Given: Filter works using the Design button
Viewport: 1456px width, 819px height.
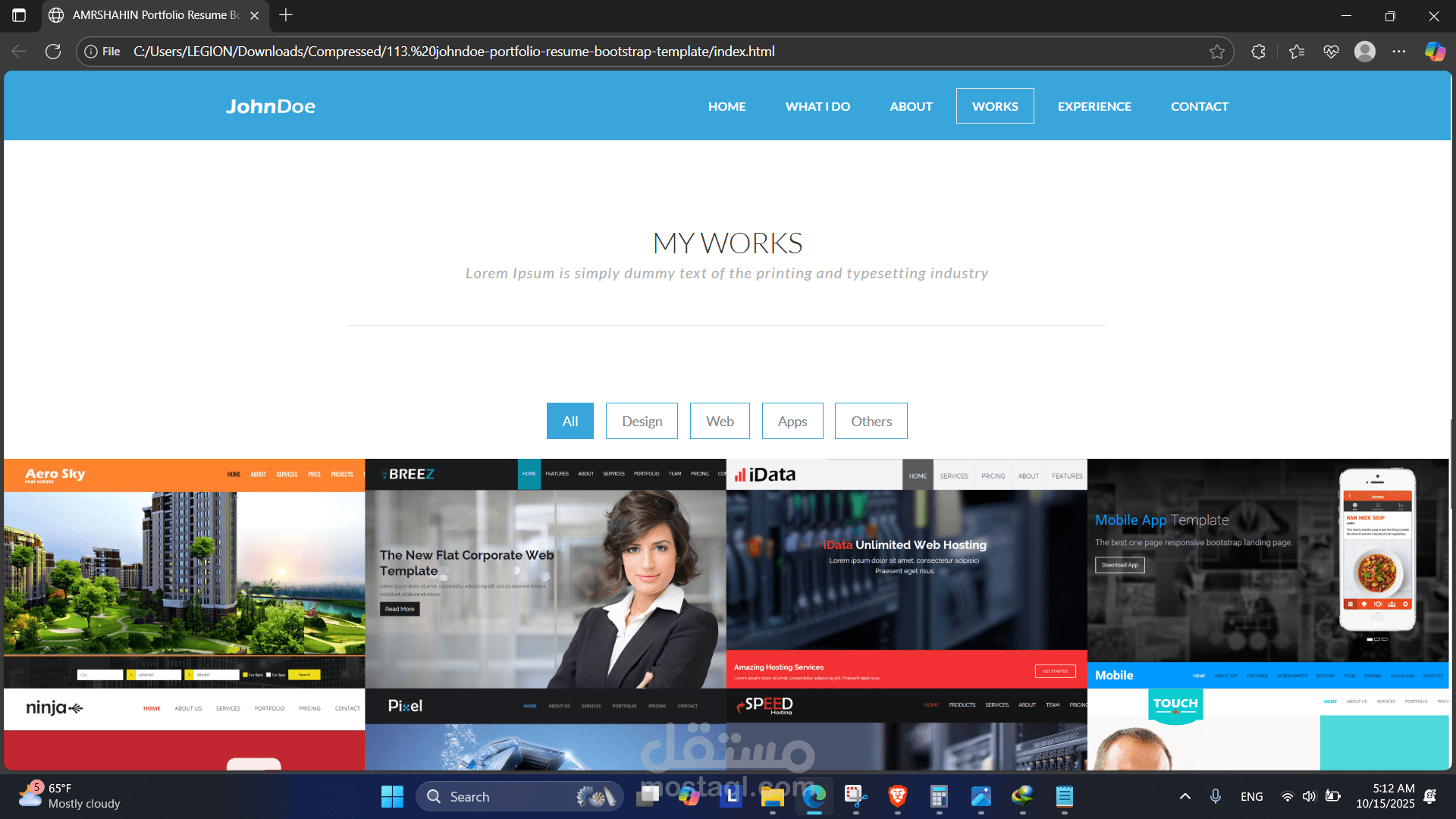Looking at the screenshot, I should click(x=642, y=421).
